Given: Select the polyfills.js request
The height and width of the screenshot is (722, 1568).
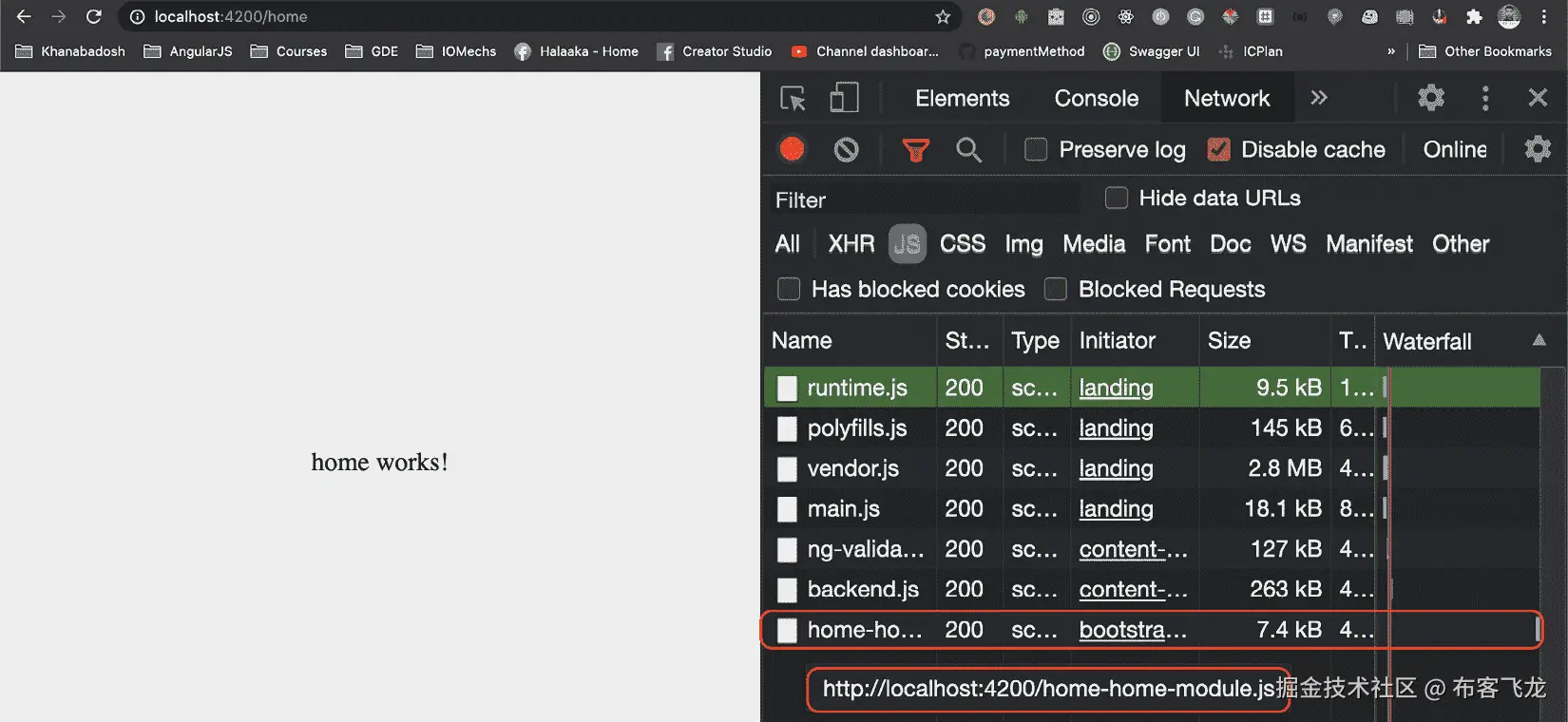Looking at the screenshot, I should tap(1152, 428).
